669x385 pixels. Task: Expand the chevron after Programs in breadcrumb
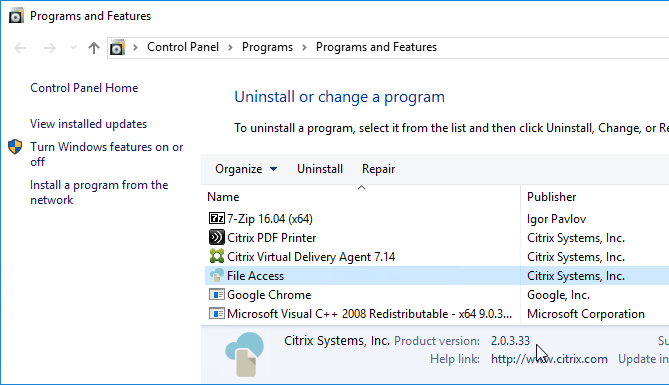click(x=304, y=47)
